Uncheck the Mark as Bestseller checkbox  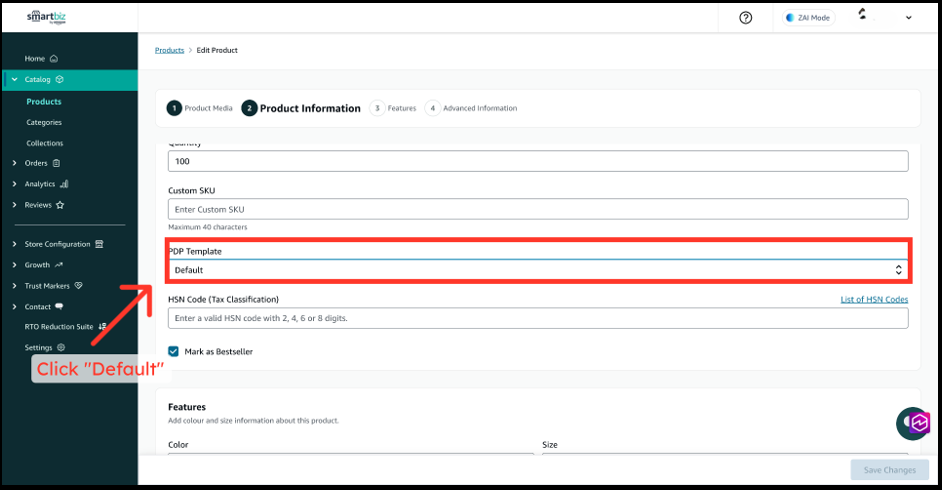[x=174, y=352]
